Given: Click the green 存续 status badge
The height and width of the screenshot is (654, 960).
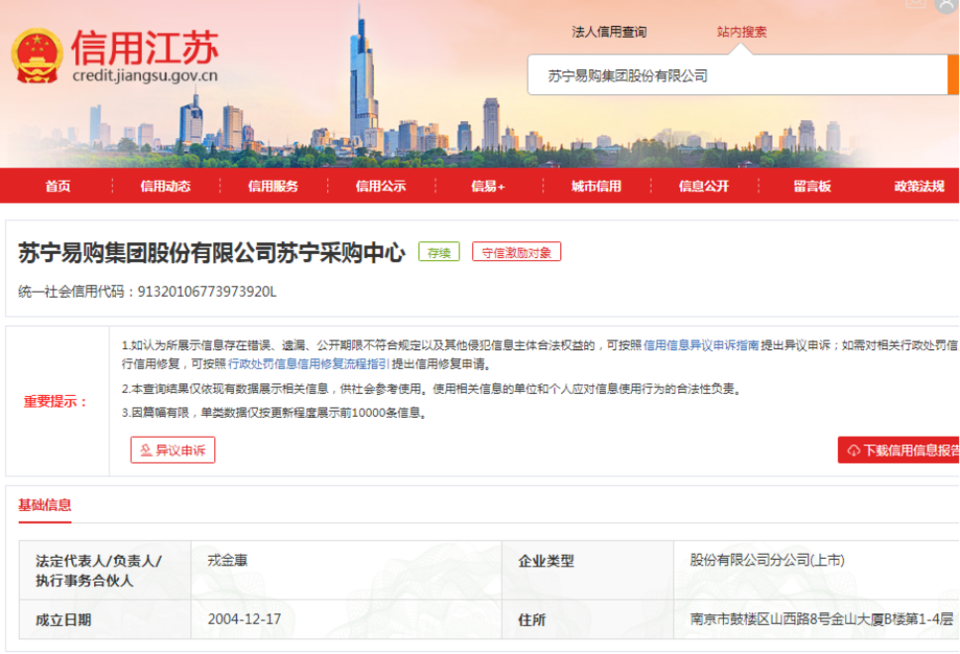Looking at the screenshot, I should 439,252.
